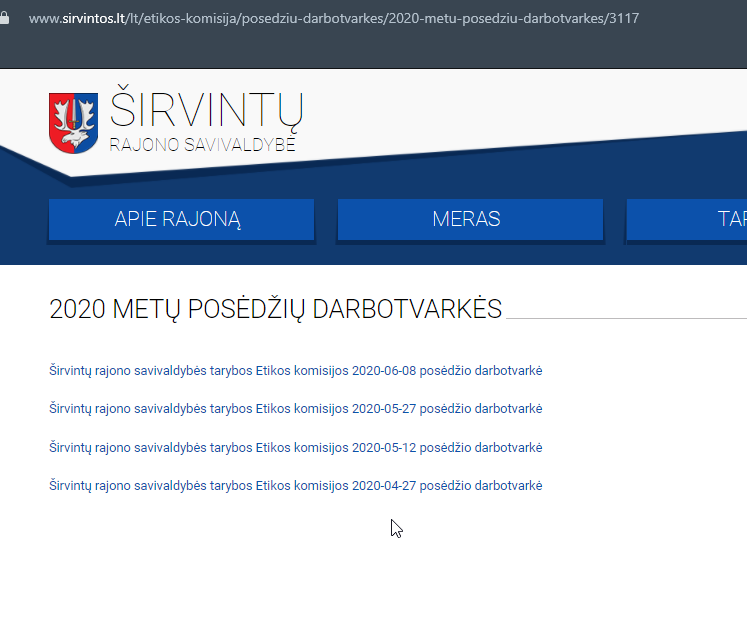Screen dimensions: 747x638
Task: Select the partially visible TAR menu item
Action: click(x=690, y=220)
